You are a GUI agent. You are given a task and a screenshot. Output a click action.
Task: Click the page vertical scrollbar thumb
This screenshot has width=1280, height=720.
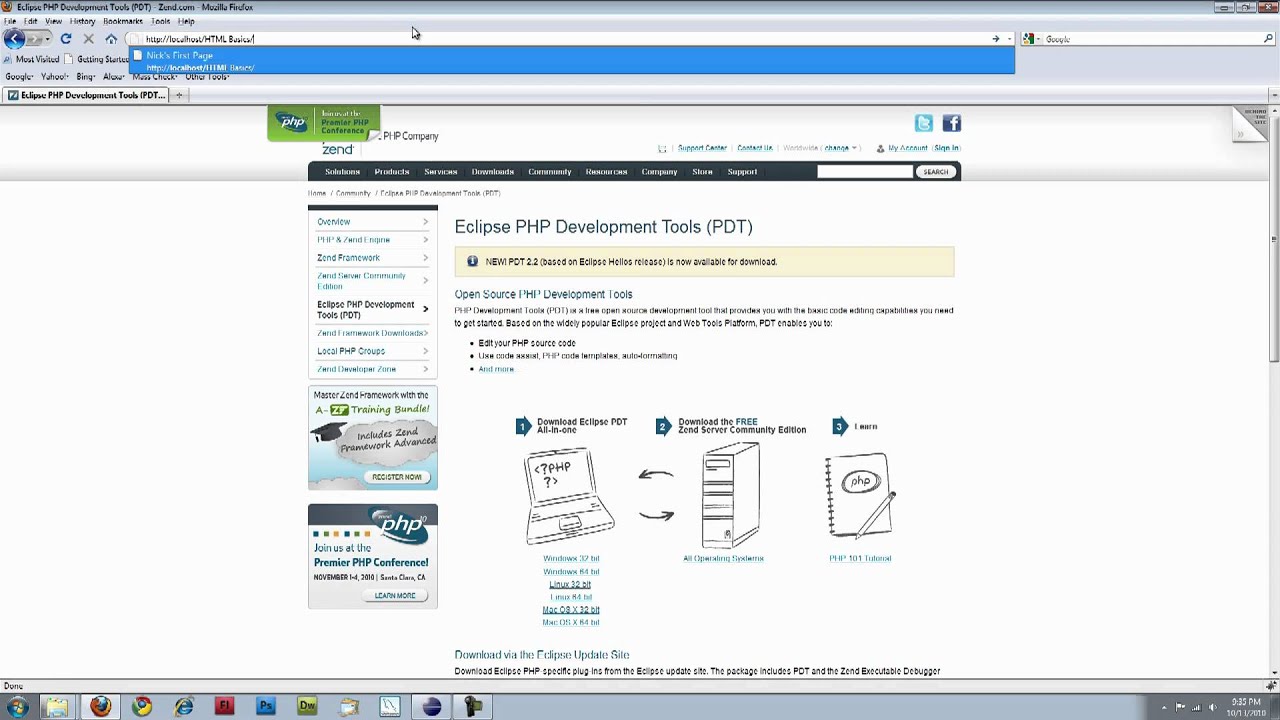pos(1274,240)
